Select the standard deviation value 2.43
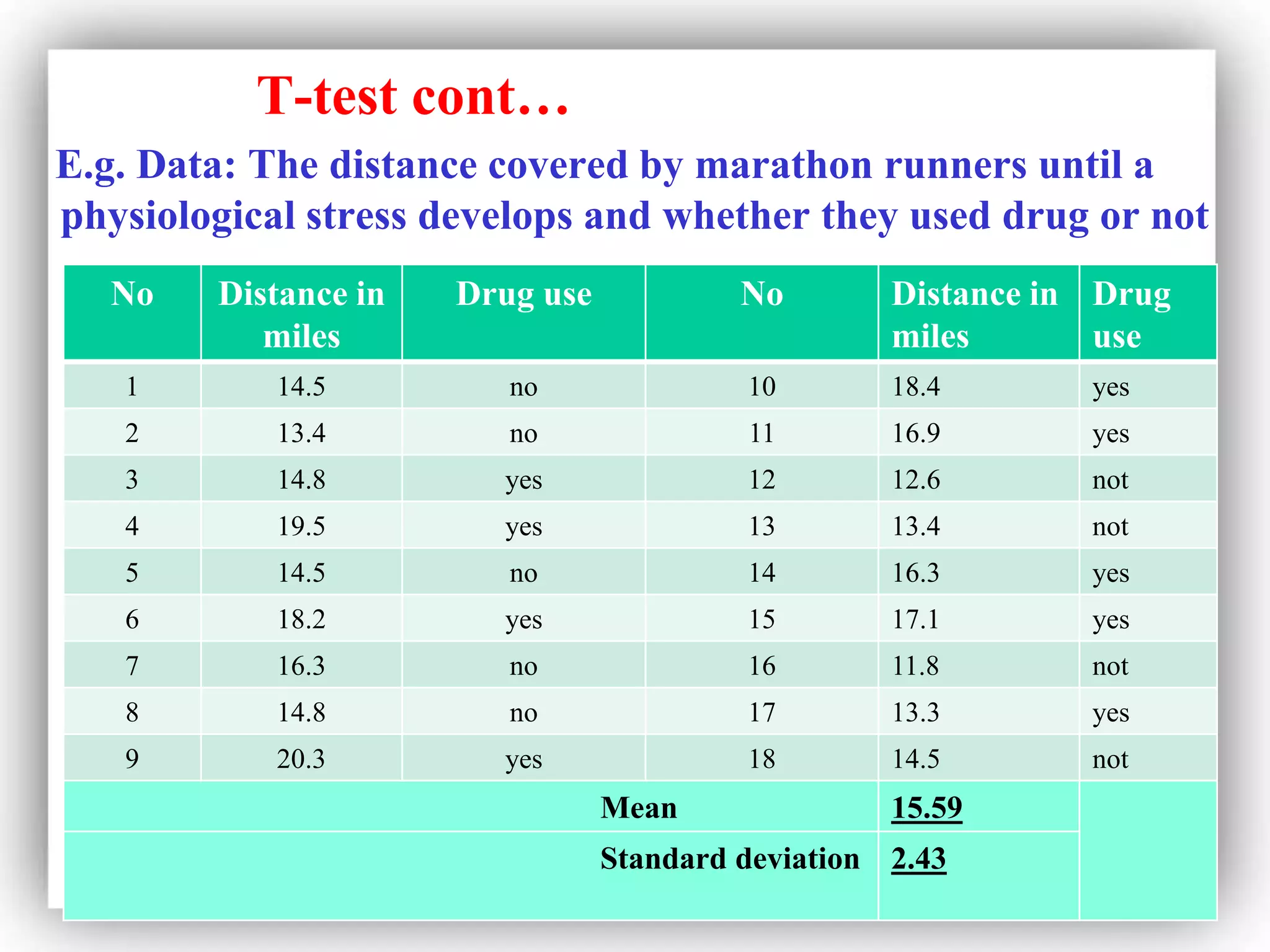Viewport: 1270px width, 952px height. 918,859
